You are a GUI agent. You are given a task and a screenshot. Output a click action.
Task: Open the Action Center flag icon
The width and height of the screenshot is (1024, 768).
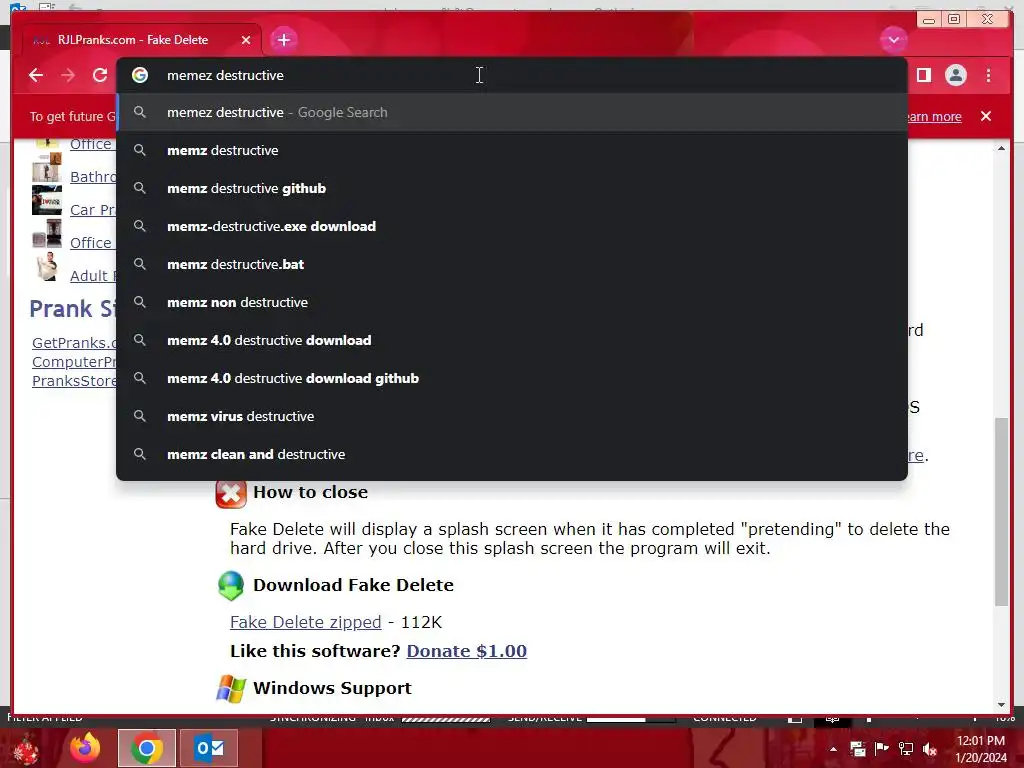[x=882, y=749]
